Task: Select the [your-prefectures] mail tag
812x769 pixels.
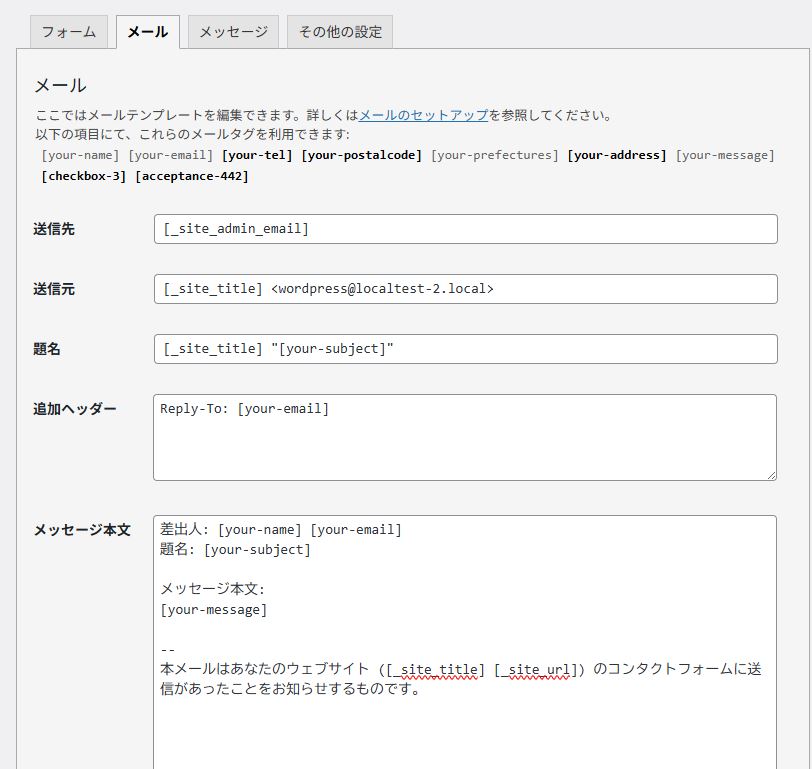Action: [495, 155]
